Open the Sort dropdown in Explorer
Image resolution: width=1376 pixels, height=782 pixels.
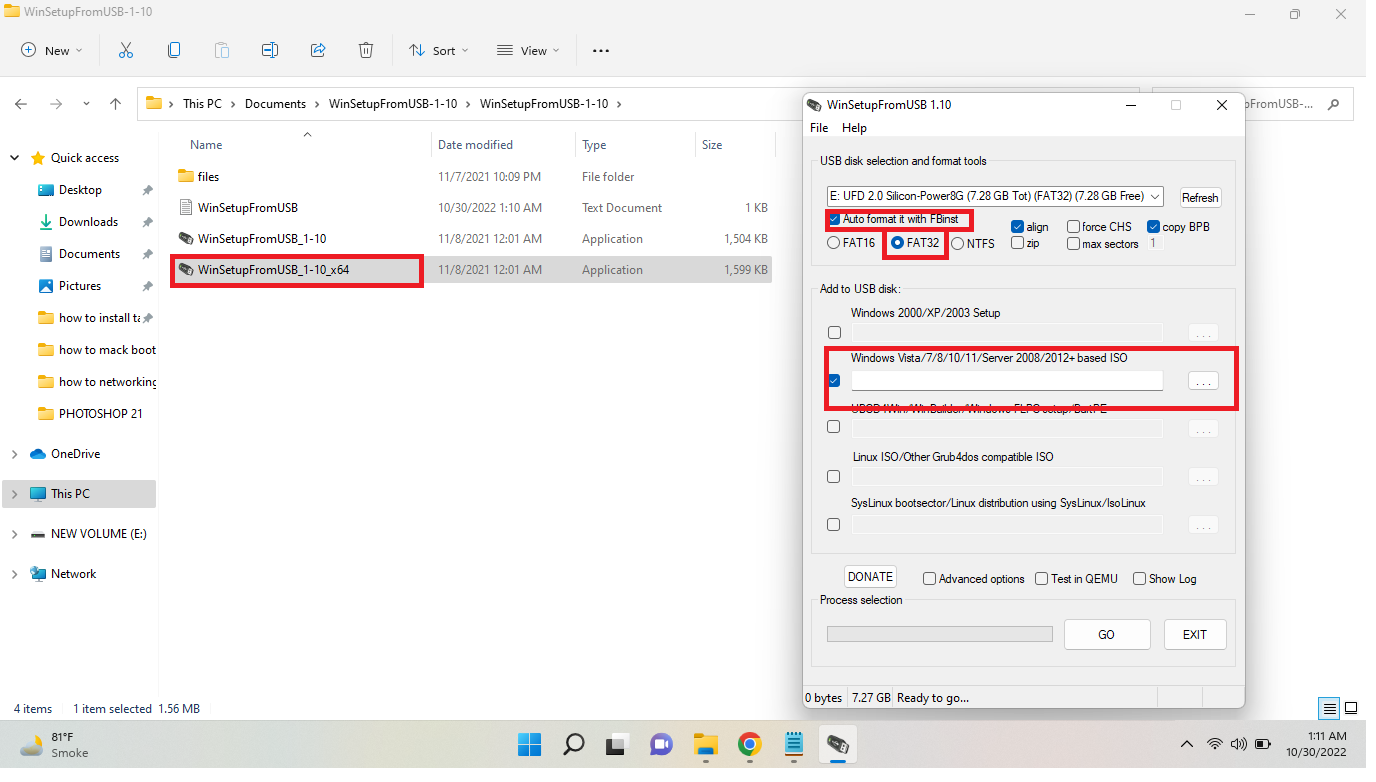point(438,50)
